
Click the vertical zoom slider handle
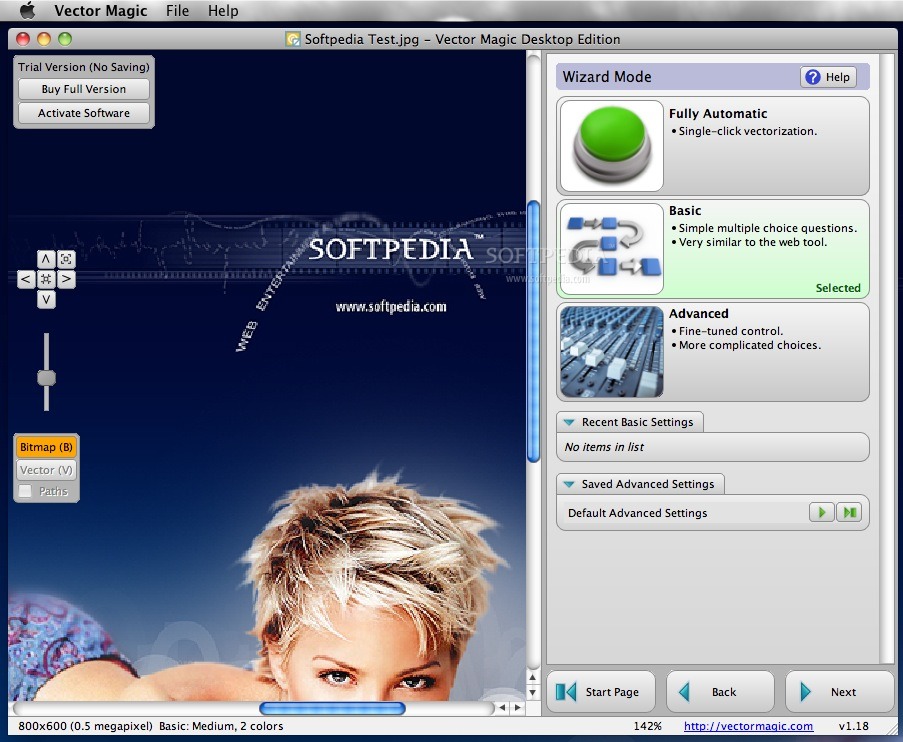(x=46, y=378)
